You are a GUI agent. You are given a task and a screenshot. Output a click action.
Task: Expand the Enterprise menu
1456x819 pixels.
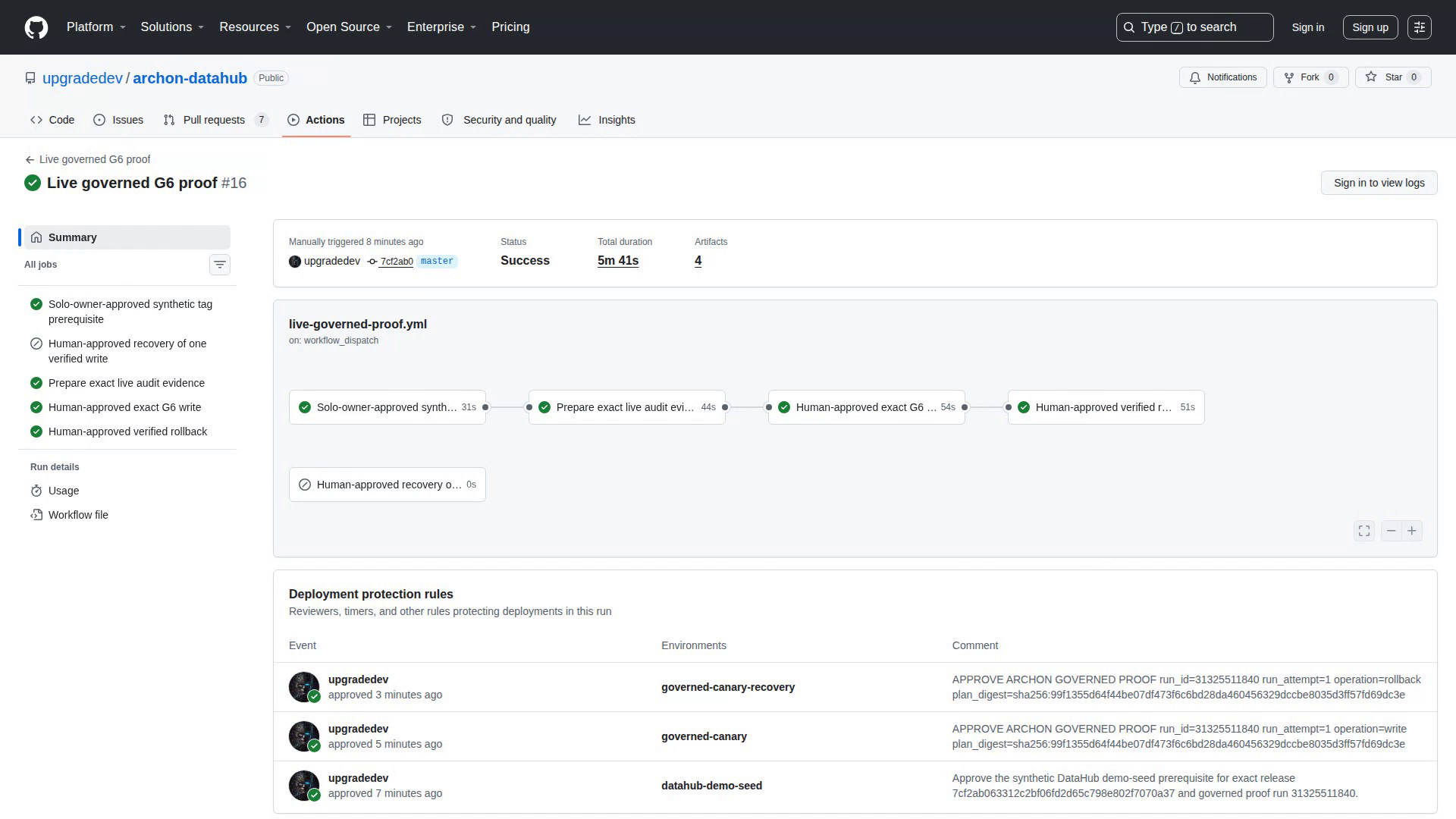(x=442, y=27)
